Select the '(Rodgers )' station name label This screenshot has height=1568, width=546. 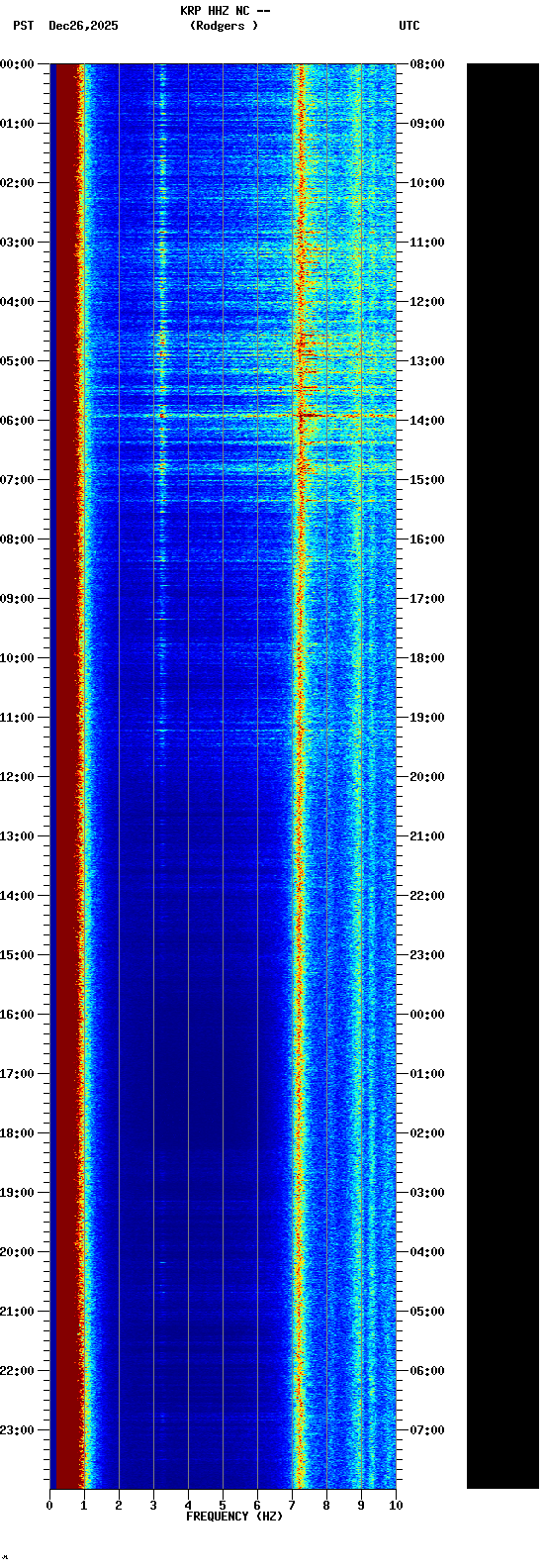click(x=224, y=26)
